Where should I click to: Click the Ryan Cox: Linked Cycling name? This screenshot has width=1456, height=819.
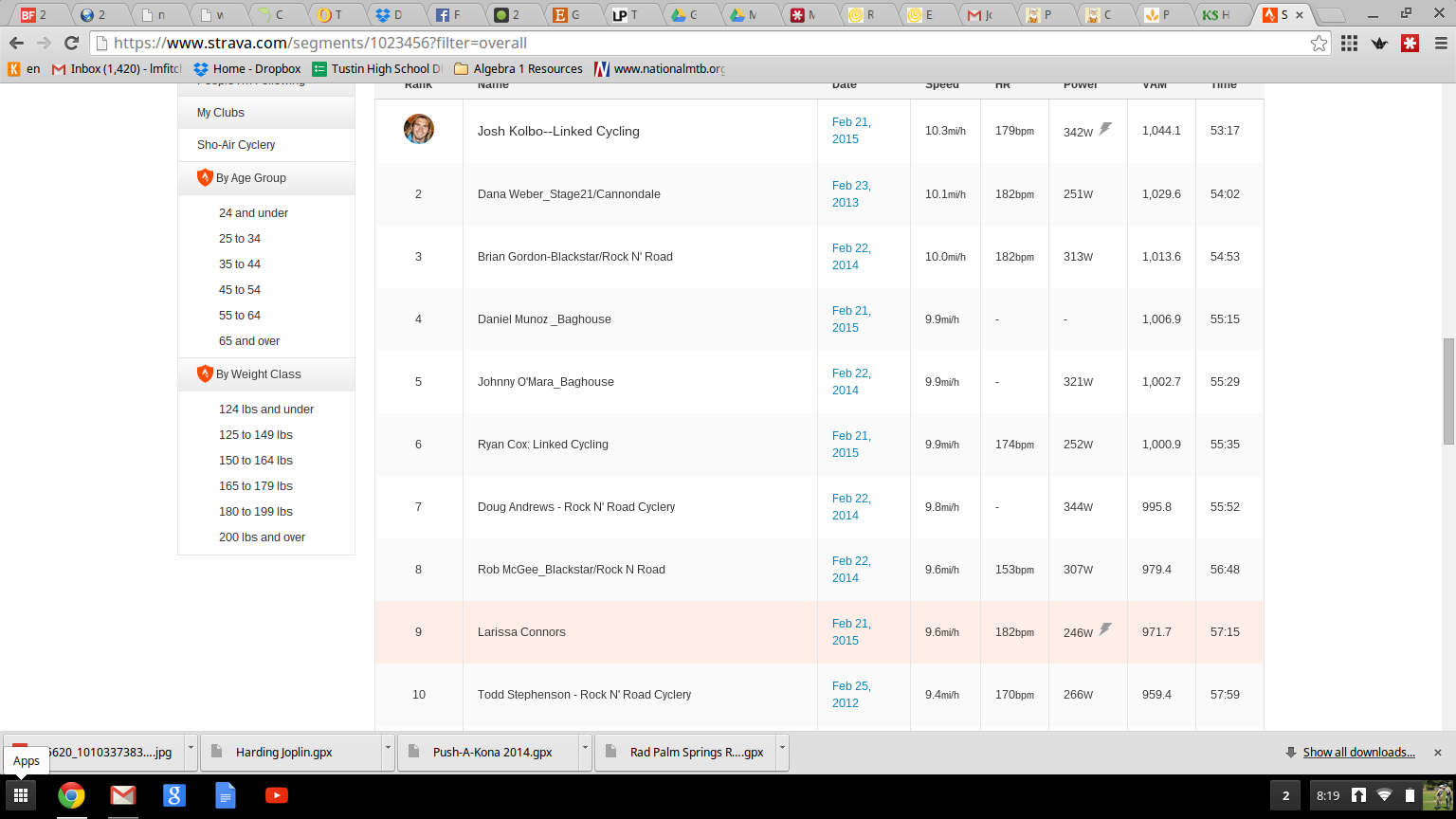coord(543,445)
